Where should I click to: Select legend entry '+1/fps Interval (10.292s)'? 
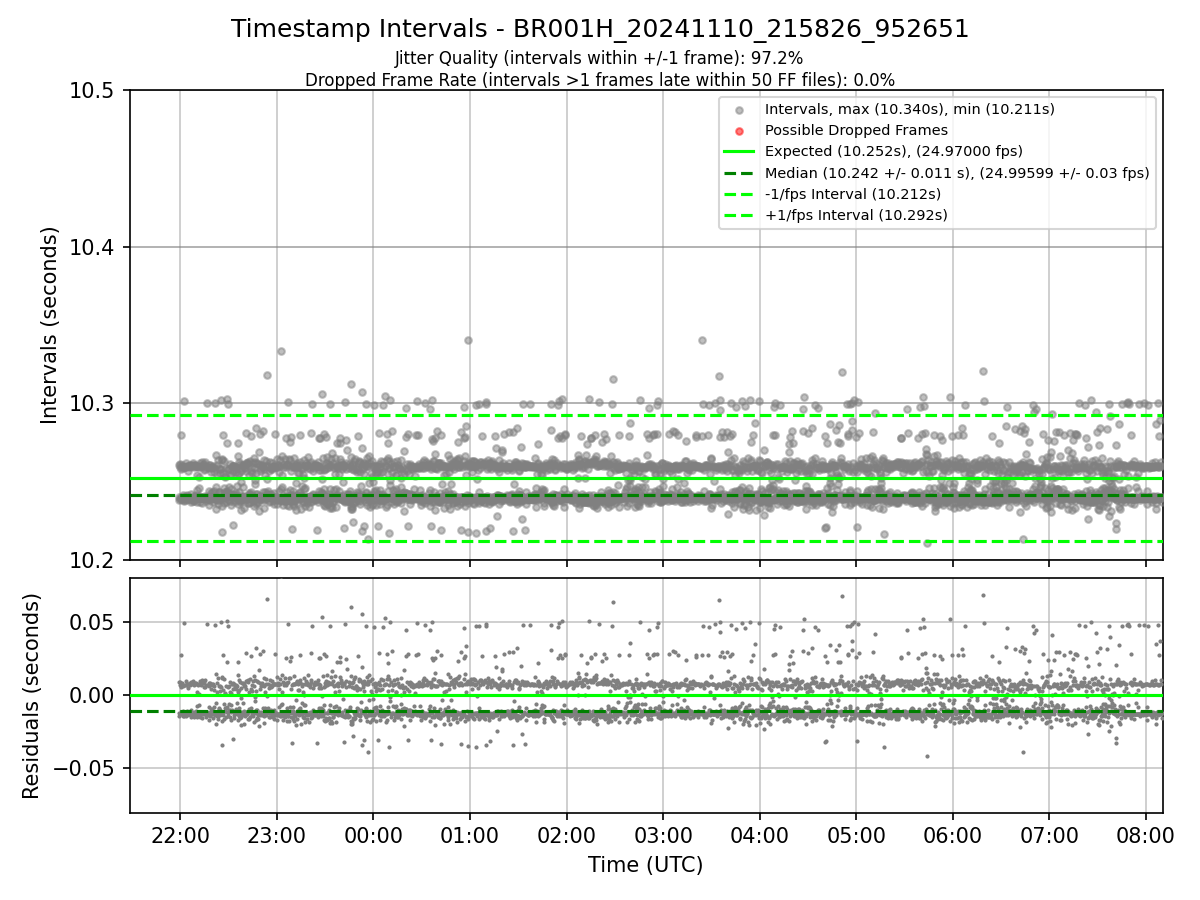click(x=856, y=214)
